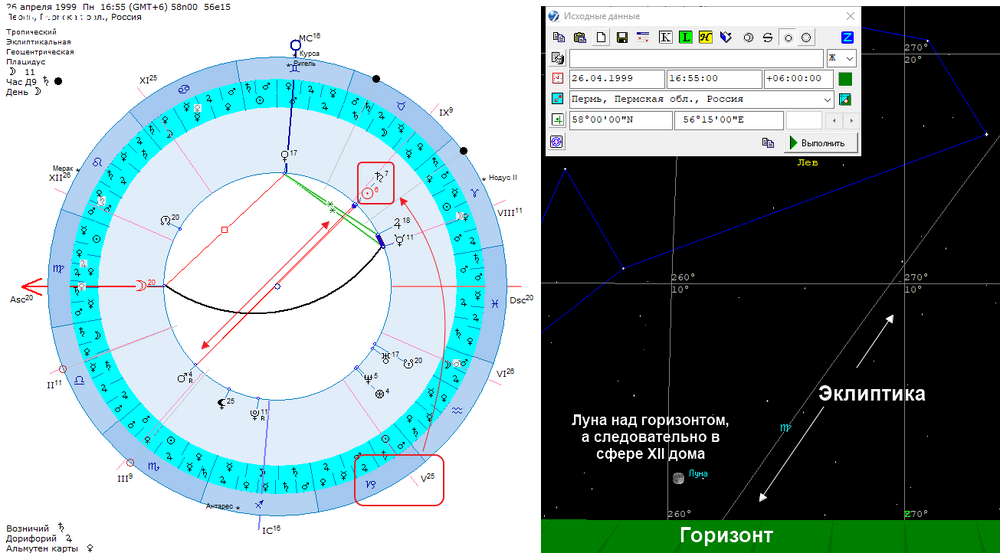This screenshot has height=553, width=1000.
Task: Click the Возничий label
Action: click(27, 528)
